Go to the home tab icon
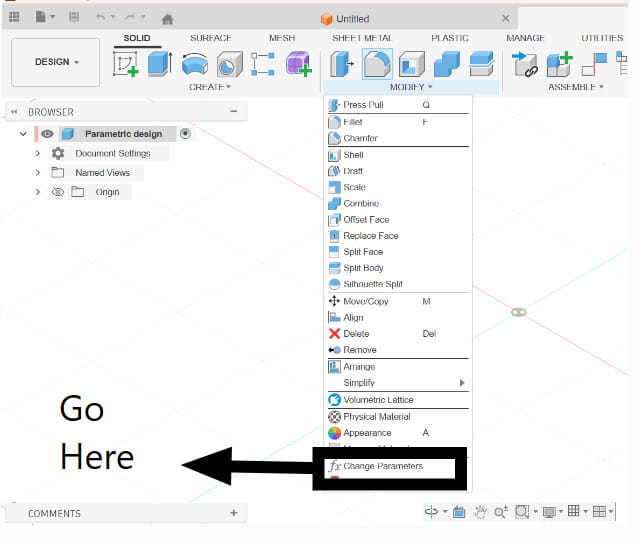The width and height of the screenshot is (640, 543). tap(168, 19)
